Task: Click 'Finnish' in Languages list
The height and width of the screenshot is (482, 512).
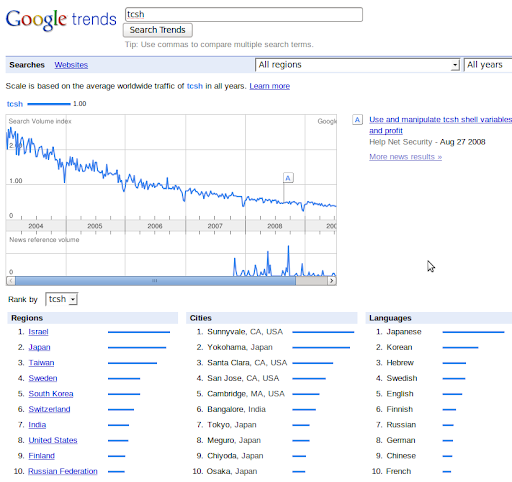Action: tap(400, 409)
